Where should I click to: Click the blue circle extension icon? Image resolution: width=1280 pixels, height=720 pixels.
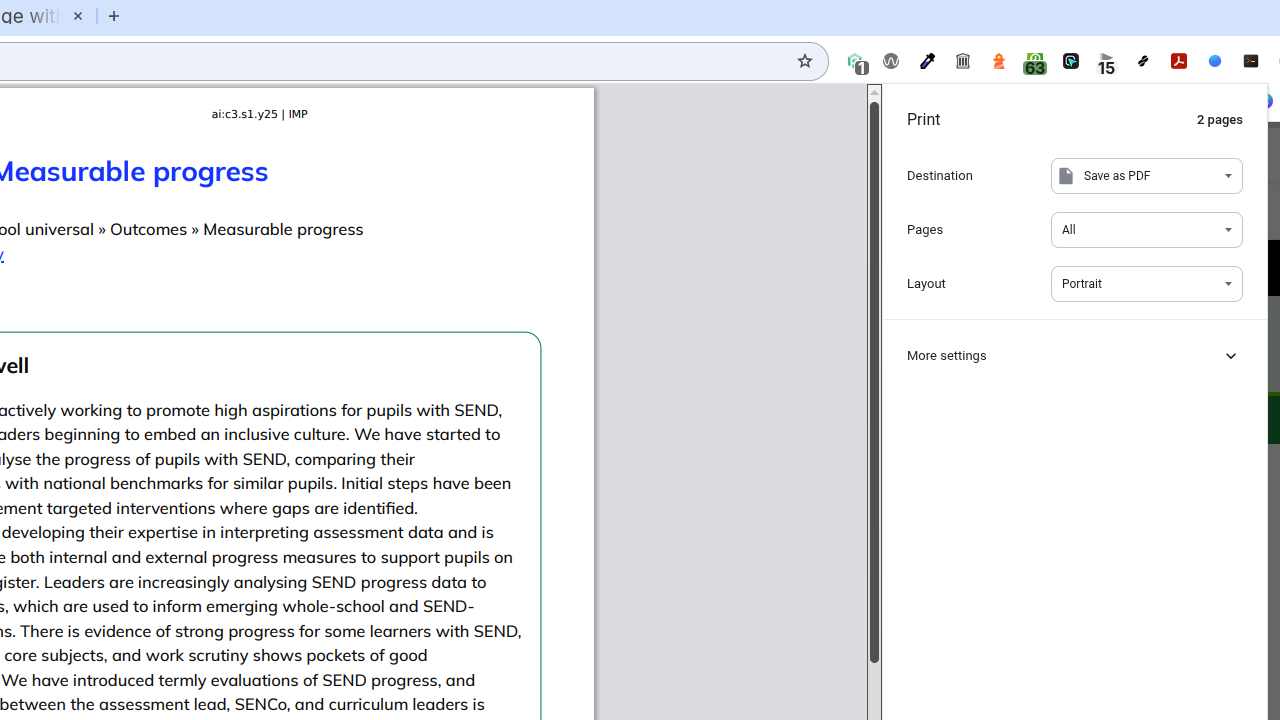pos(1215,61)
